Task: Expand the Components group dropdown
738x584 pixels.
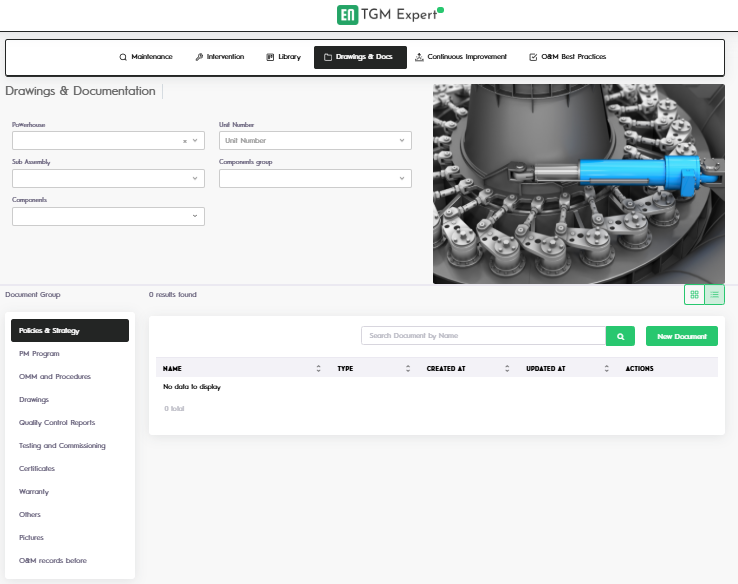Action: click(x=315, y=179)
